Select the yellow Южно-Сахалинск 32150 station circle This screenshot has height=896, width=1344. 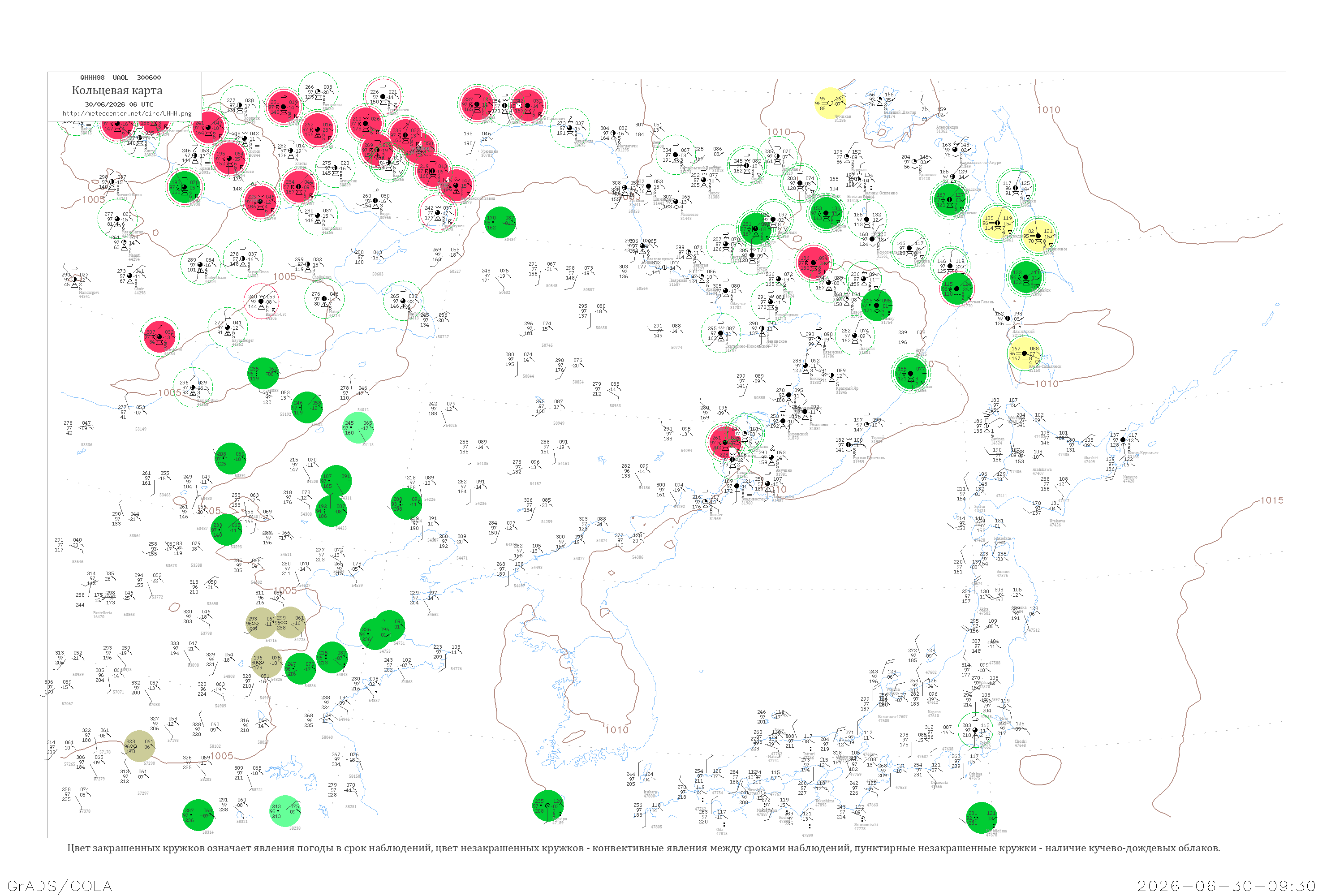[x=1023, y=353]
